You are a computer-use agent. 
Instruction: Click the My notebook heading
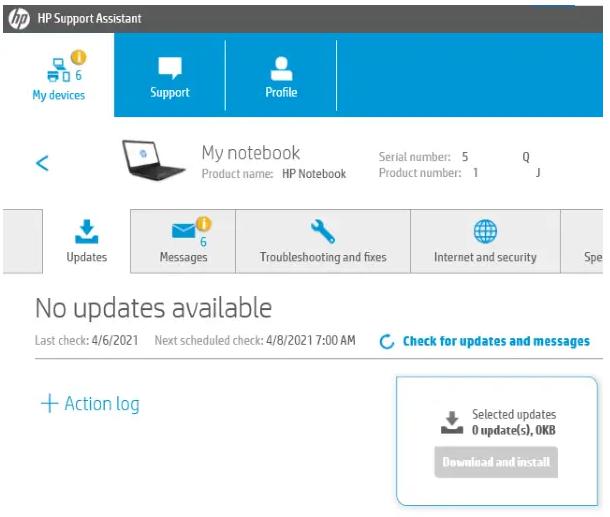251,153
